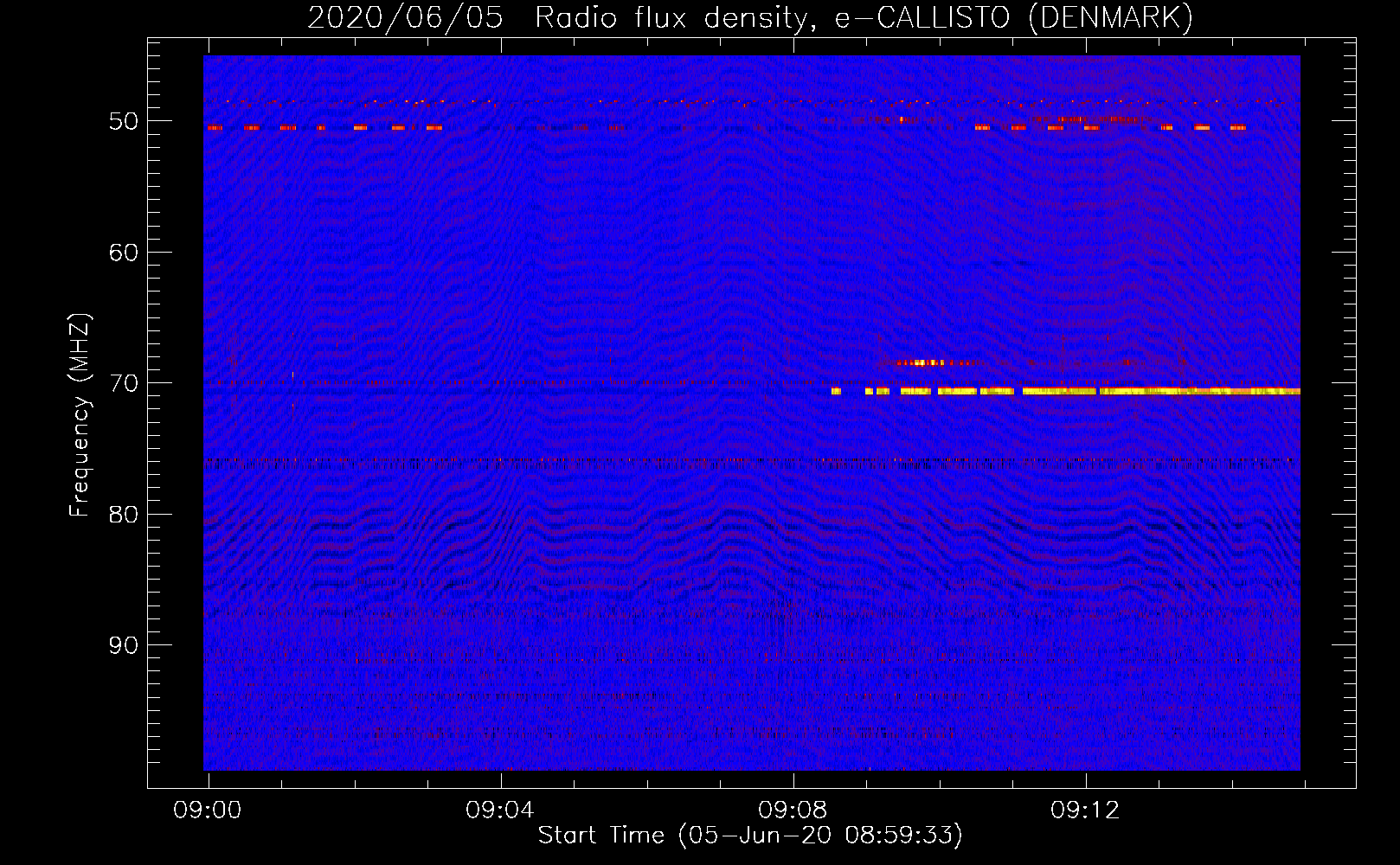Screen dimensions: 1400x865
Task: Click the plot title '2020/06/05 Radio flux density, e-CALLISTO (DENMARK)'
Action: pos(750,17)
